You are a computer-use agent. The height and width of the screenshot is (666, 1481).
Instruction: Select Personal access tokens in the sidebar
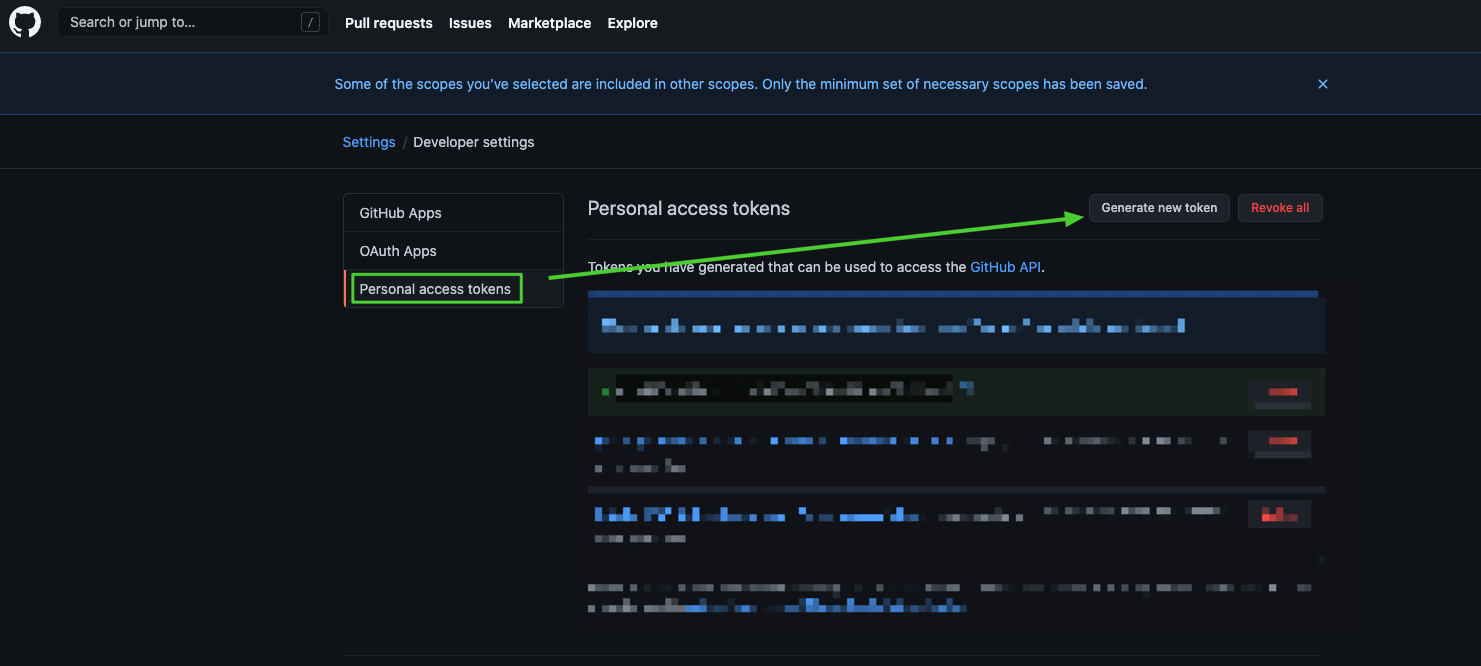(454, 289)
